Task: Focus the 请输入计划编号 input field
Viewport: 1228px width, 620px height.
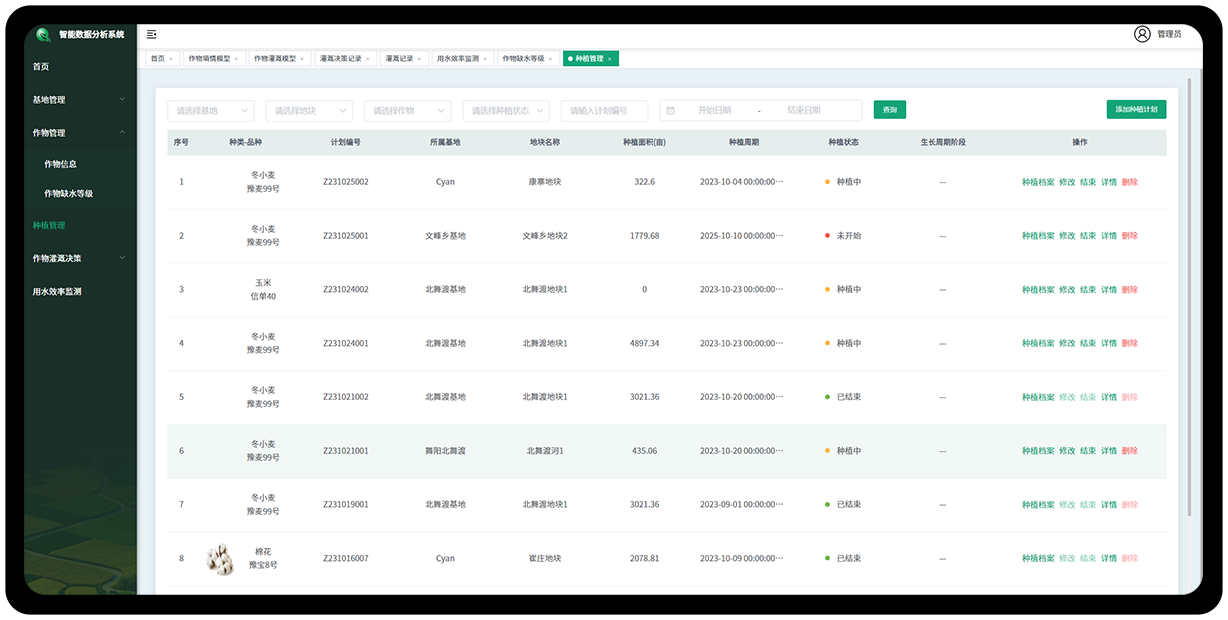Action: pos(604,110)
